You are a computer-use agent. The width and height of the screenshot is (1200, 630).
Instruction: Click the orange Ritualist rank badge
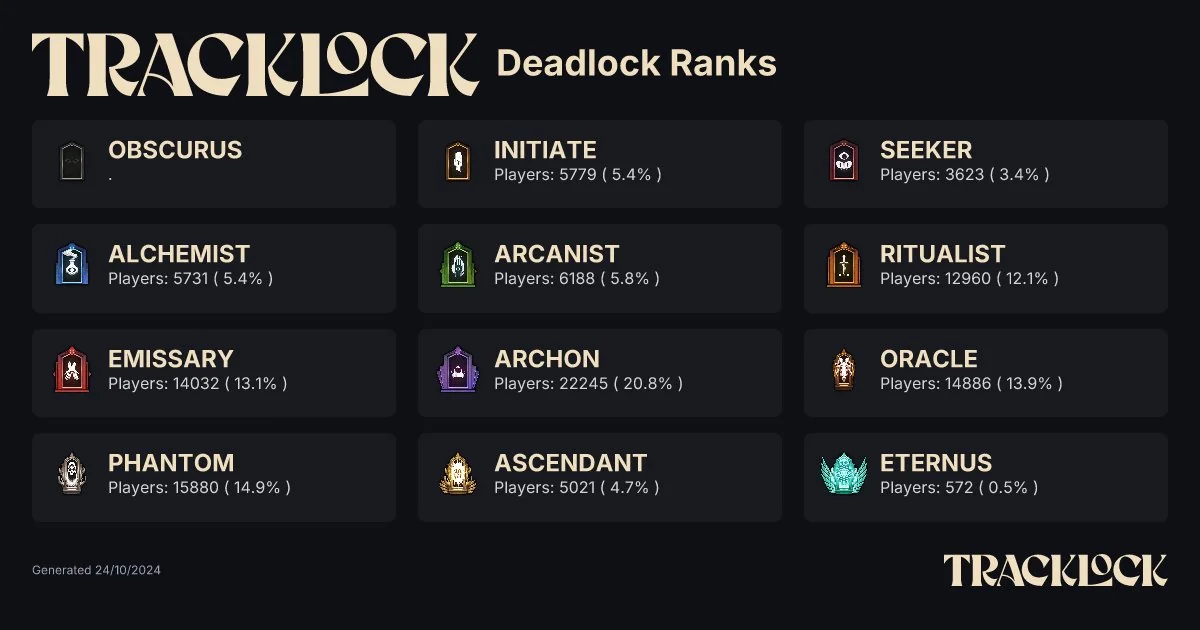[843, 266]
